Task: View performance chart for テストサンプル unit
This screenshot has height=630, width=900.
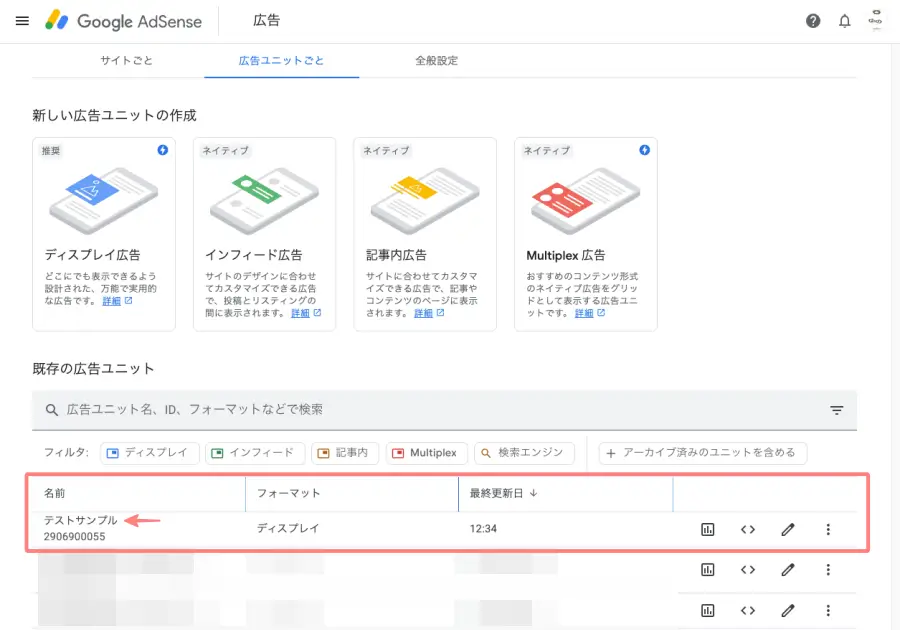Action: [708, 529]
